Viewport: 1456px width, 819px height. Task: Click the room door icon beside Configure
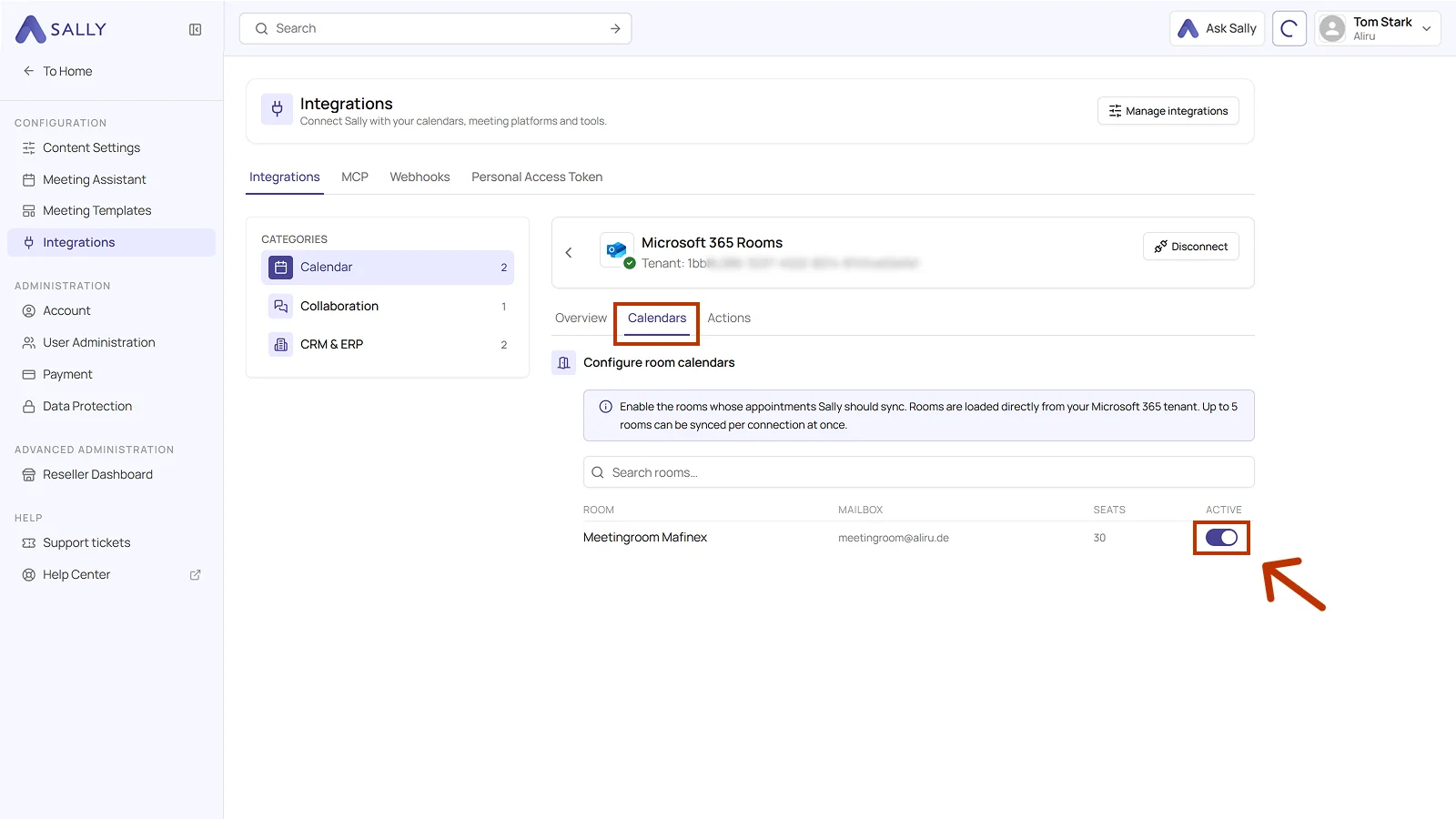click(x=564, y=362)
